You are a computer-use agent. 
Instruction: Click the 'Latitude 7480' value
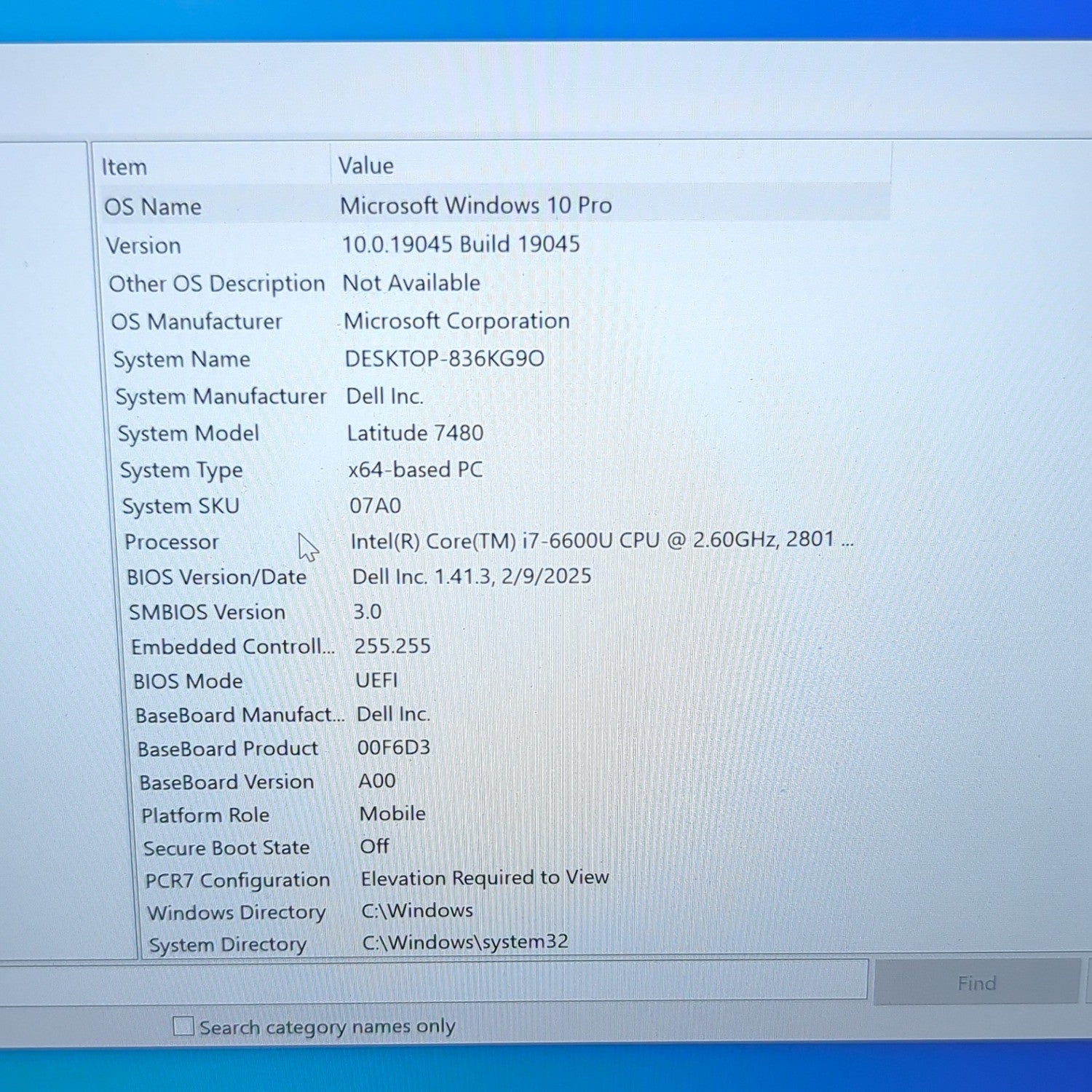pyautogui.click(x=416, y=433)
